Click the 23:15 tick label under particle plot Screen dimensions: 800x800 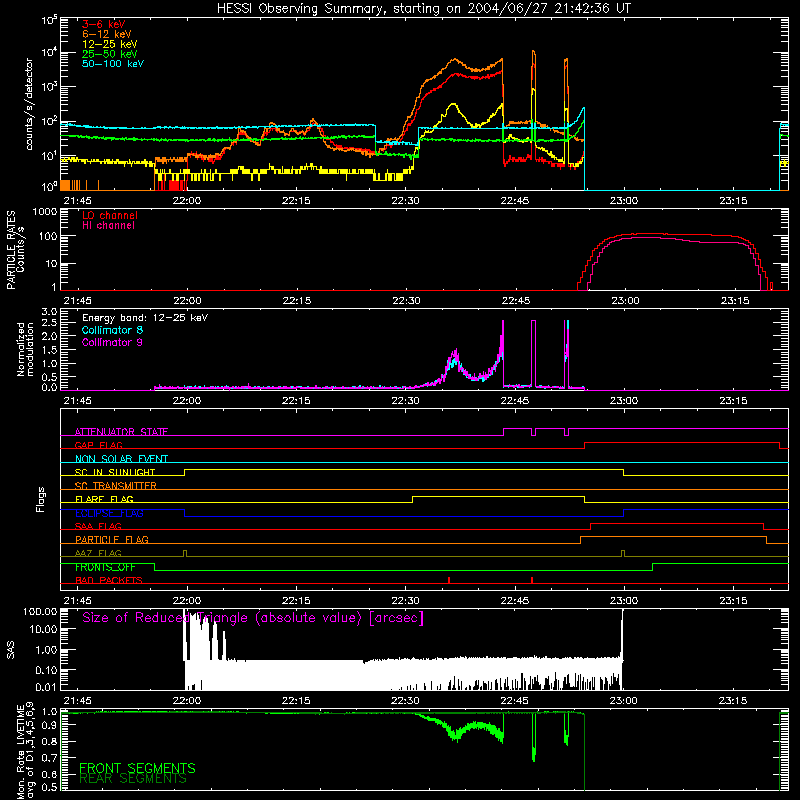pos(735,301)
